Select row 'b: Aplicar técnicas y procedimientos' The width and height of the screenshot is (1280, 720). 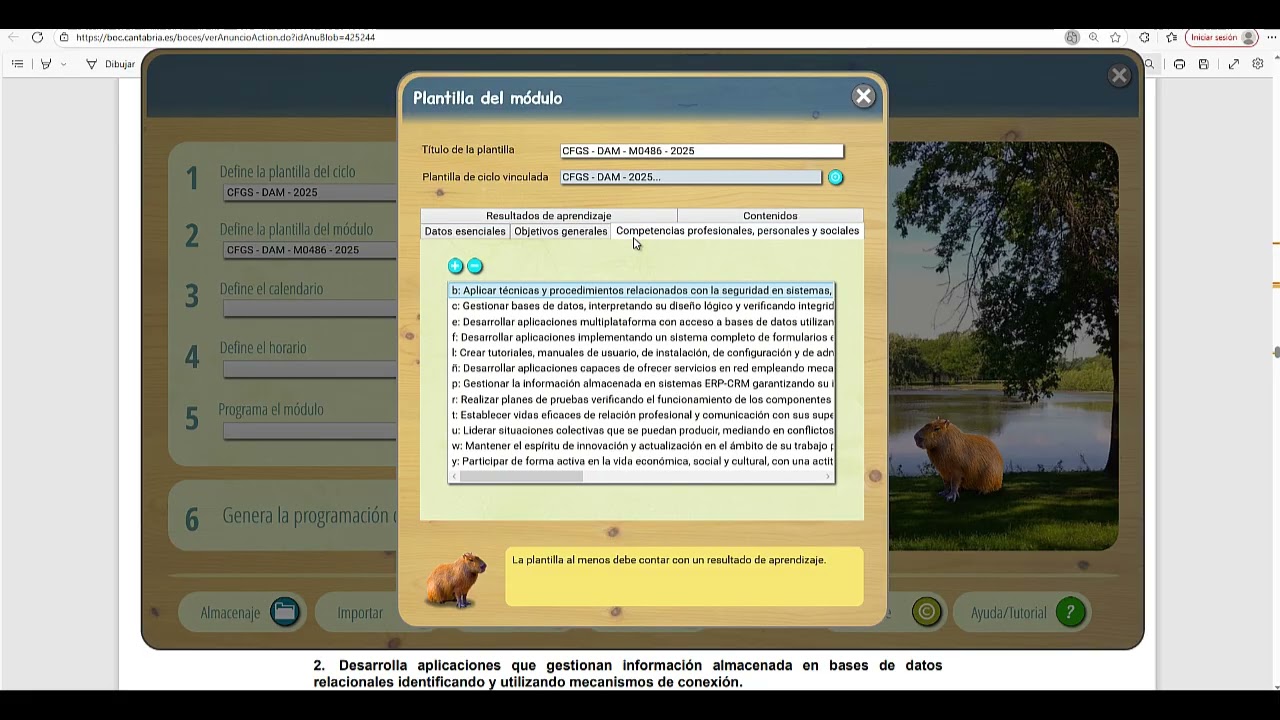pos(641,291)
